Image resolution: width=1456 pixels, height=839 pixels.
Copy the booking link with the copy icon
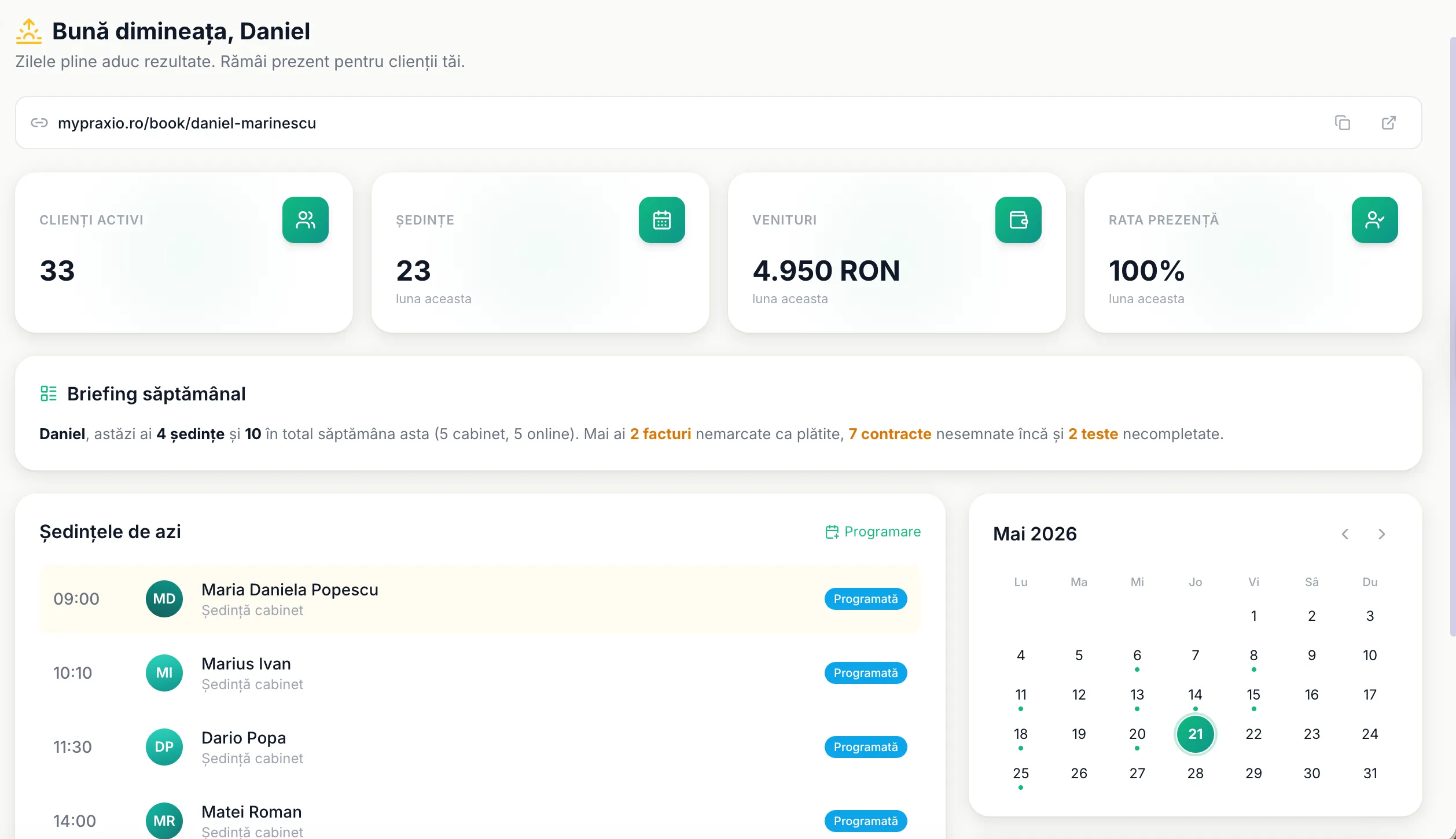[x=1342, y=123]
